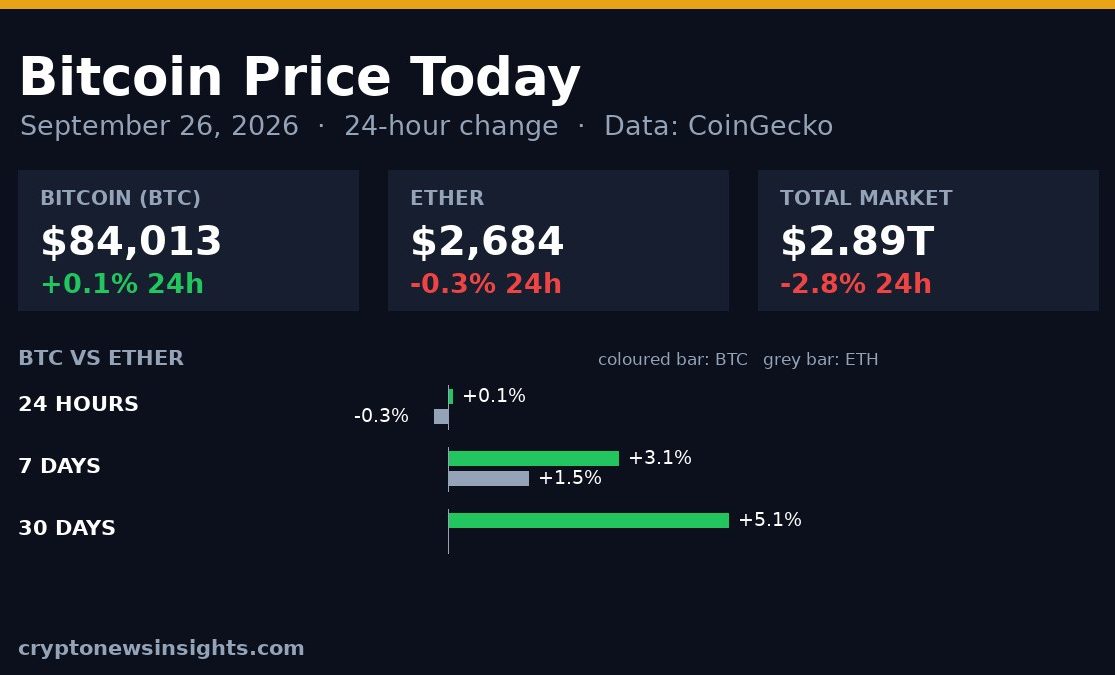The width and height of the screenshot is (1115, 675).
Task: Click the grey 24-hour ETH bar
Action: (x=441, y=417)
